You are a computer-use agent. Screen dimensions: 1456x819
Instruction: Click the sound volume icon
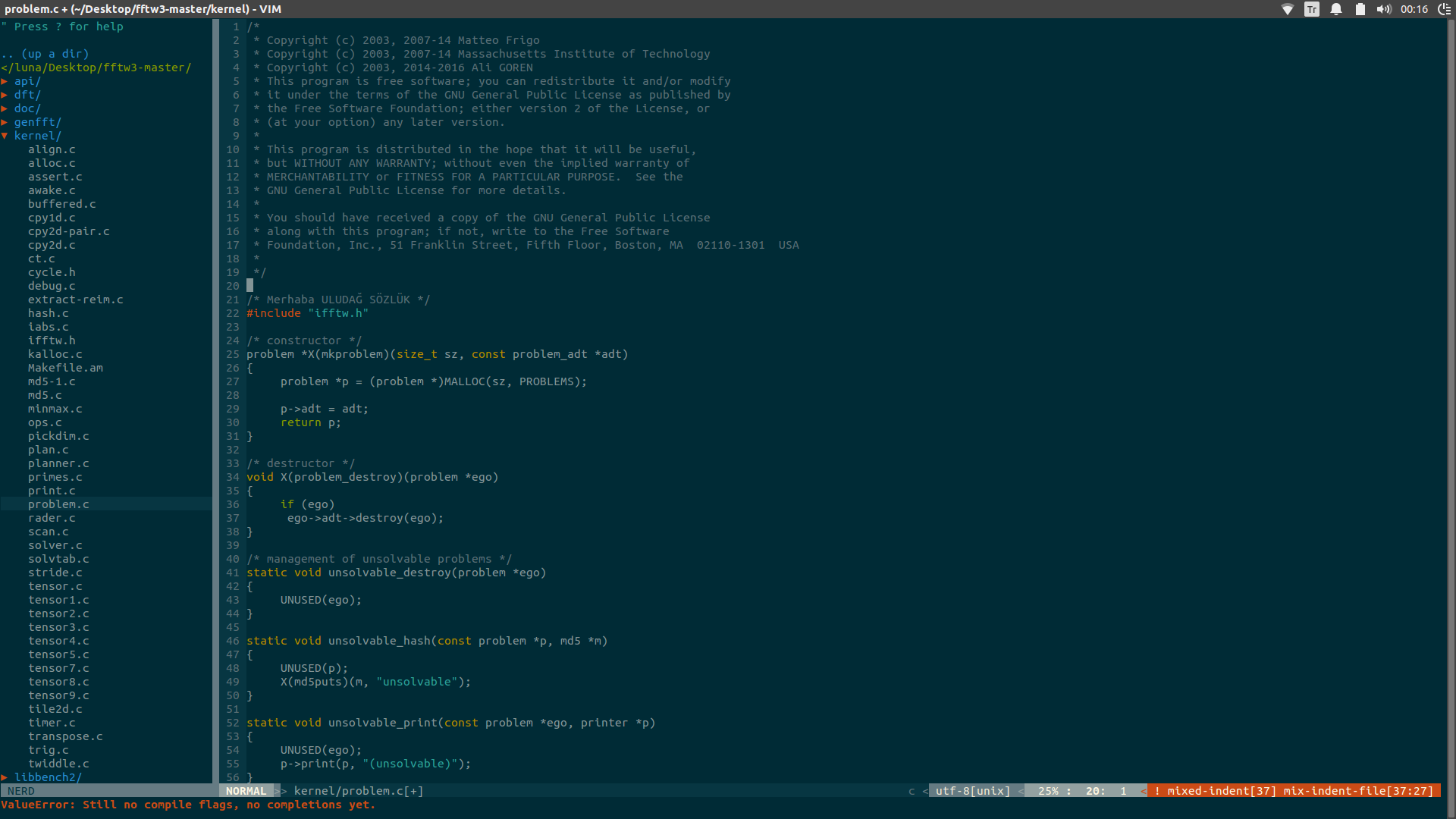click(x=1384, y=9)
